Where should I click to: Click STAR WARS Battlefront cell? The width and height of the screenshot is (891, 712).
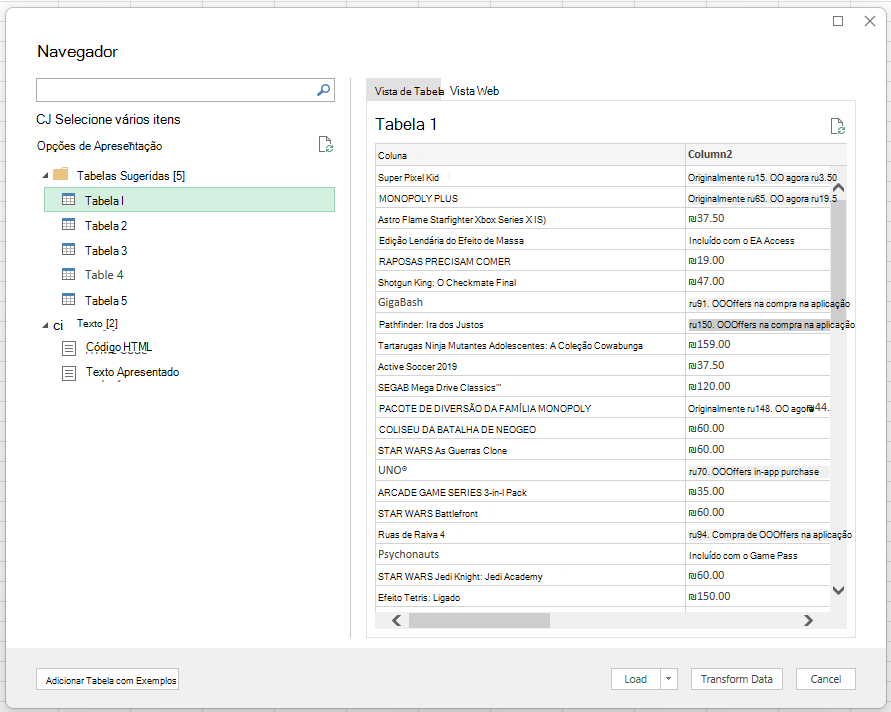click(530, 514)
